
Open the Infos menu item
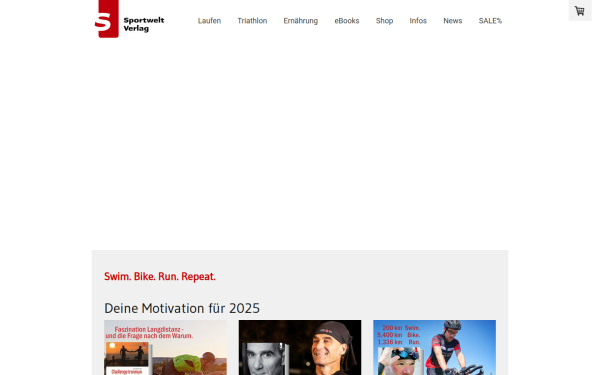[418, 21]
